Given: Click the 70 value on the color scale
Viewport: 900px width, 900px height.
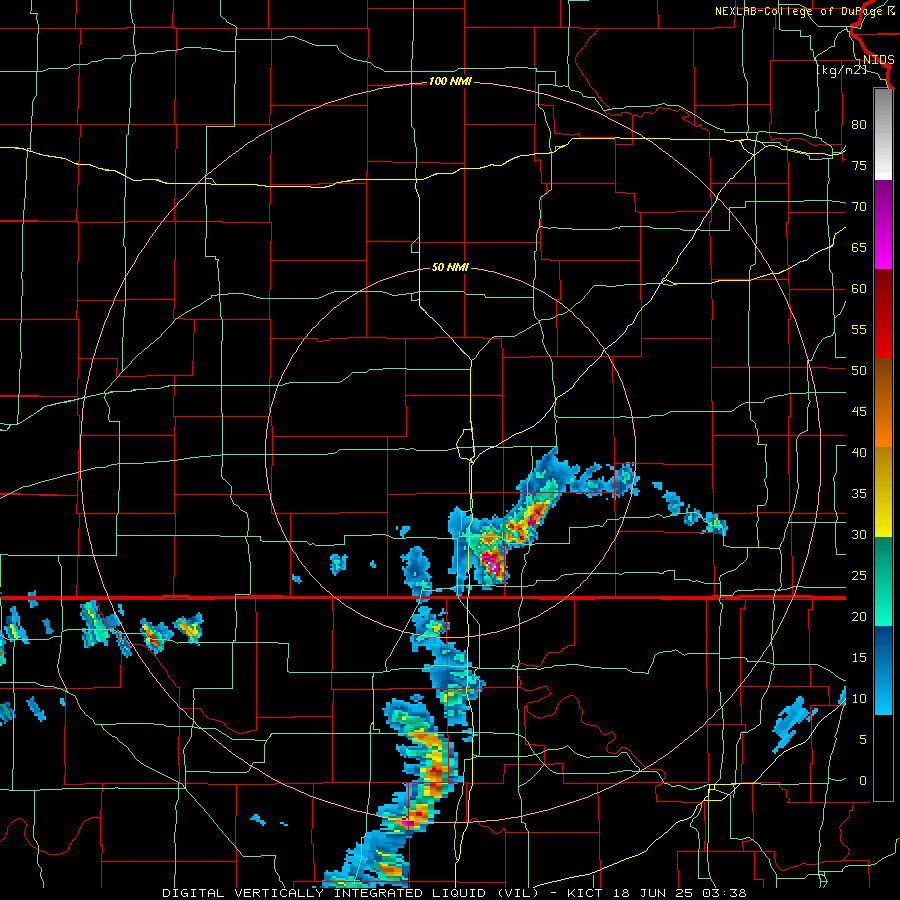Looking at the screenshot, I should [859, 207].
